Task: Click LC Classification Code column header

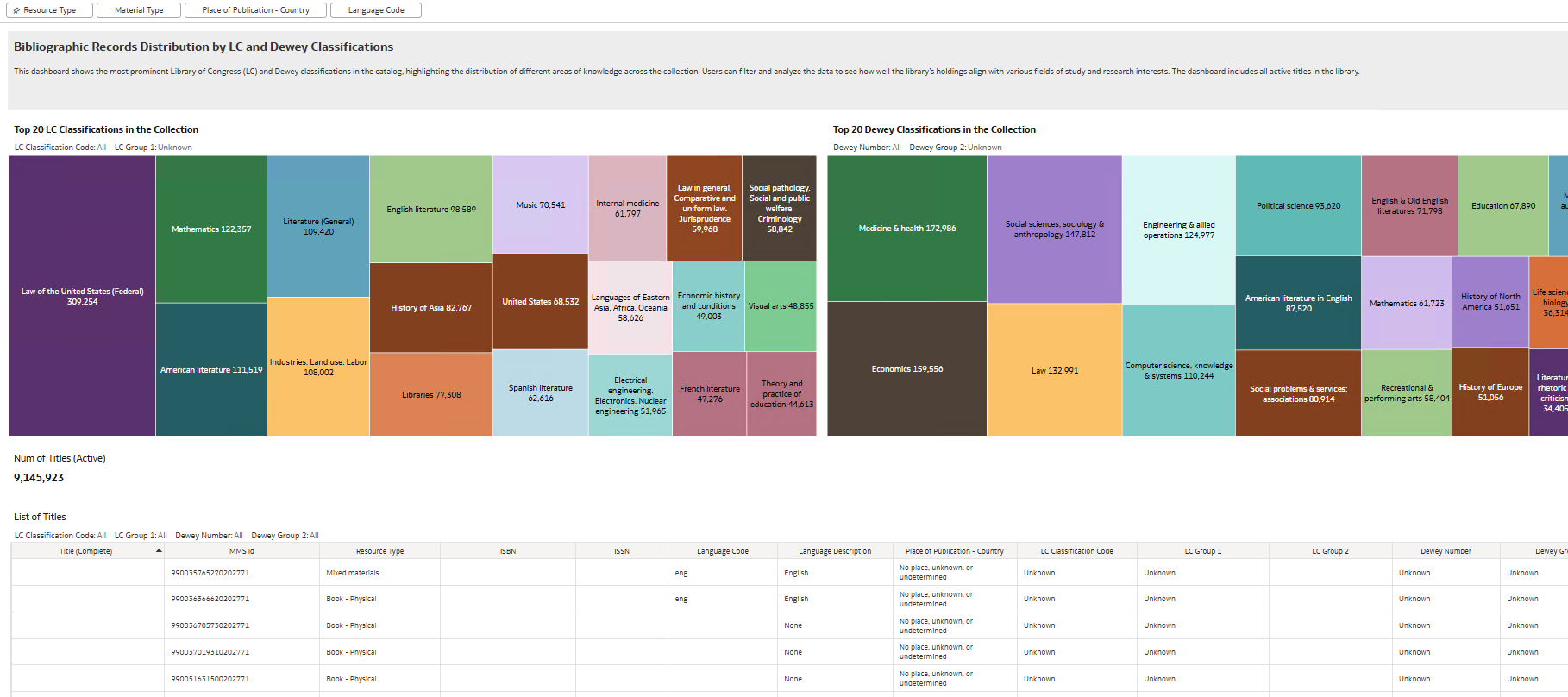Action: (1076, 551)
